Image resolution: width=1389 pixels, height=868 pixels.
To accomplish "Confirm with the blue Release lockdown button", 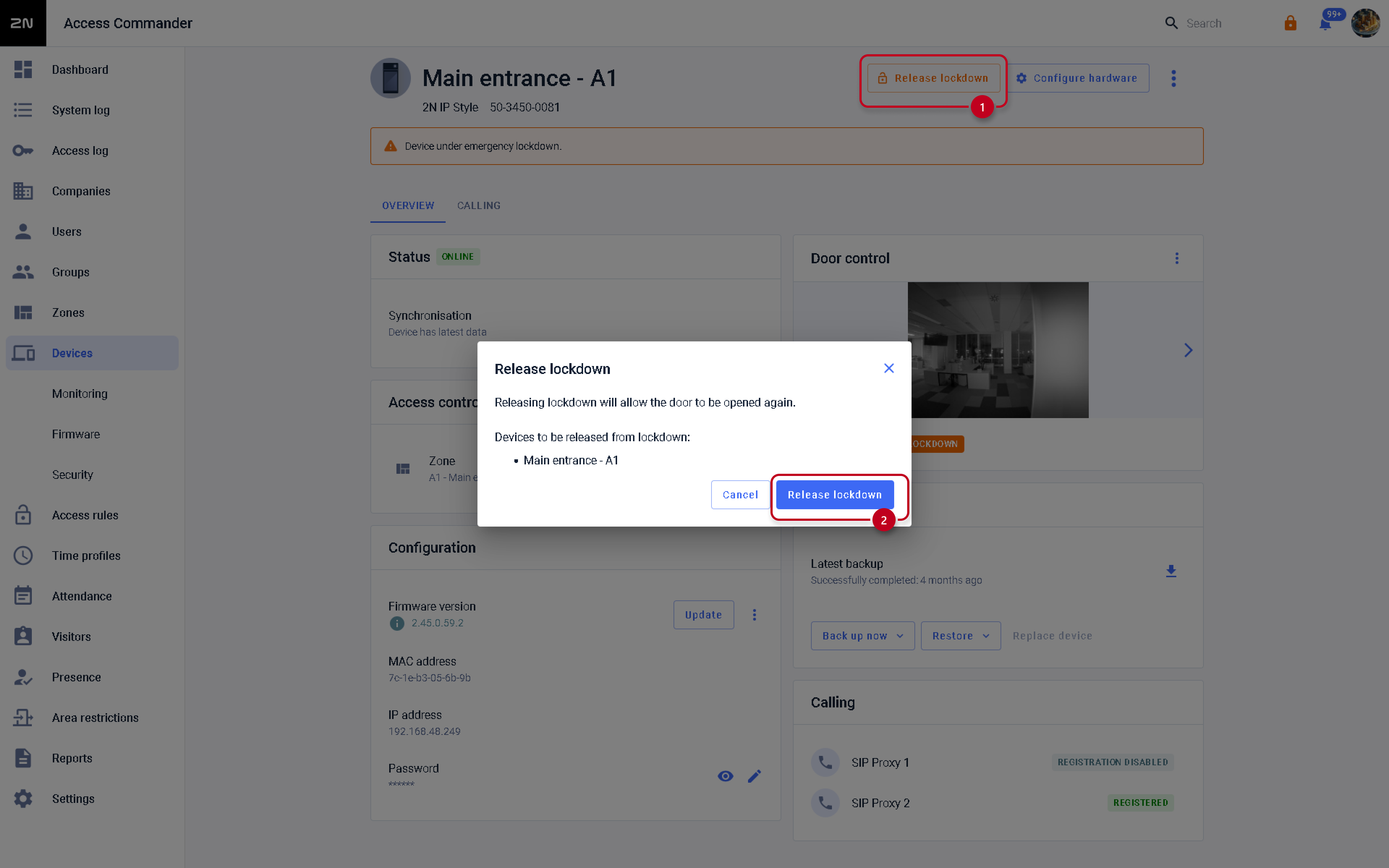I will 834,495.
